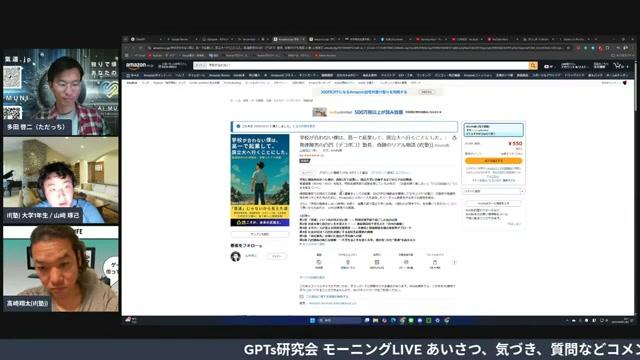Open File Explorer folder icon on the taskbar

point(376,321)
